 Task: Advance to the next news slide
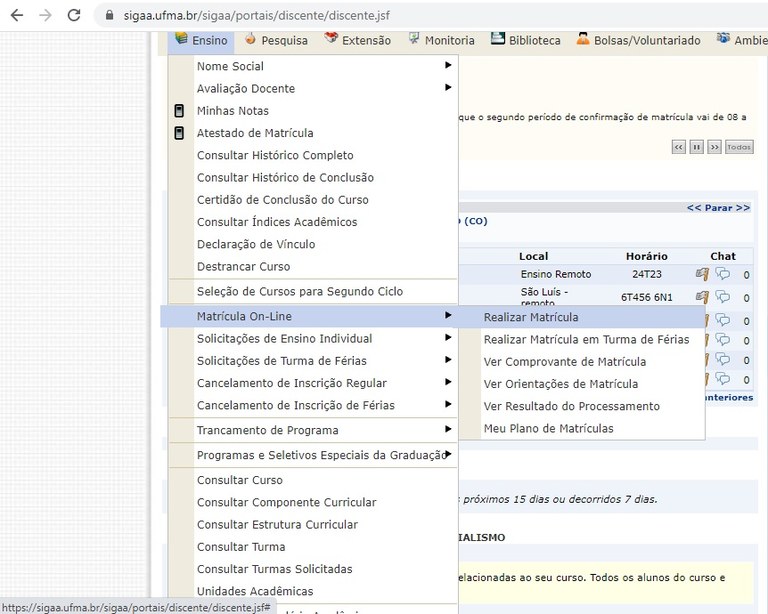(714, 147)
